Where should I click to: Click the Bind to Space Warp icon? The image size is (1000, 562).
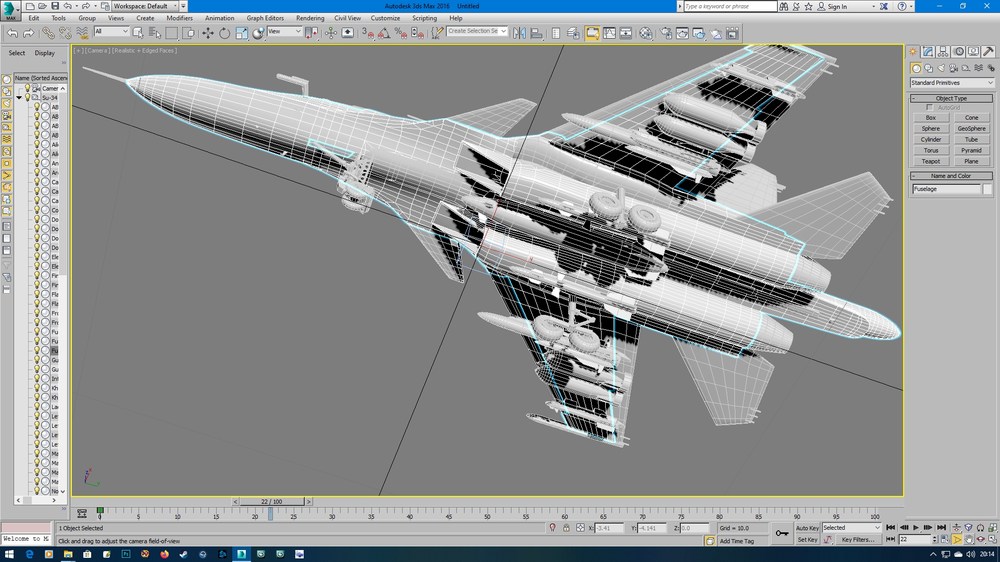click(x=82, y=33)
